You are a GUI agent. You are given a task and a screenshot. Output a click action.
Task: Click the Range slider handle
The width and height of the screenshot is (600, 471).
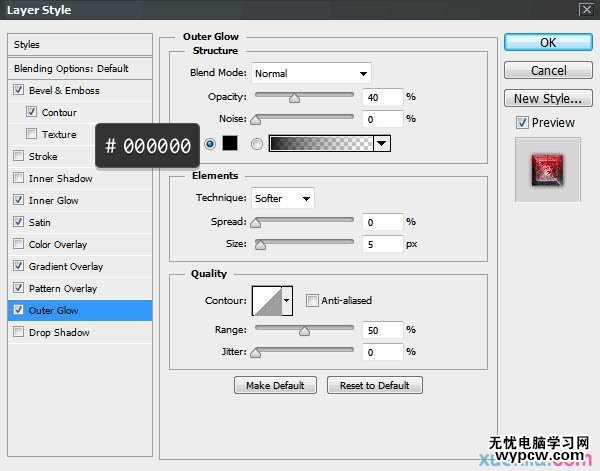pos(304,331)
